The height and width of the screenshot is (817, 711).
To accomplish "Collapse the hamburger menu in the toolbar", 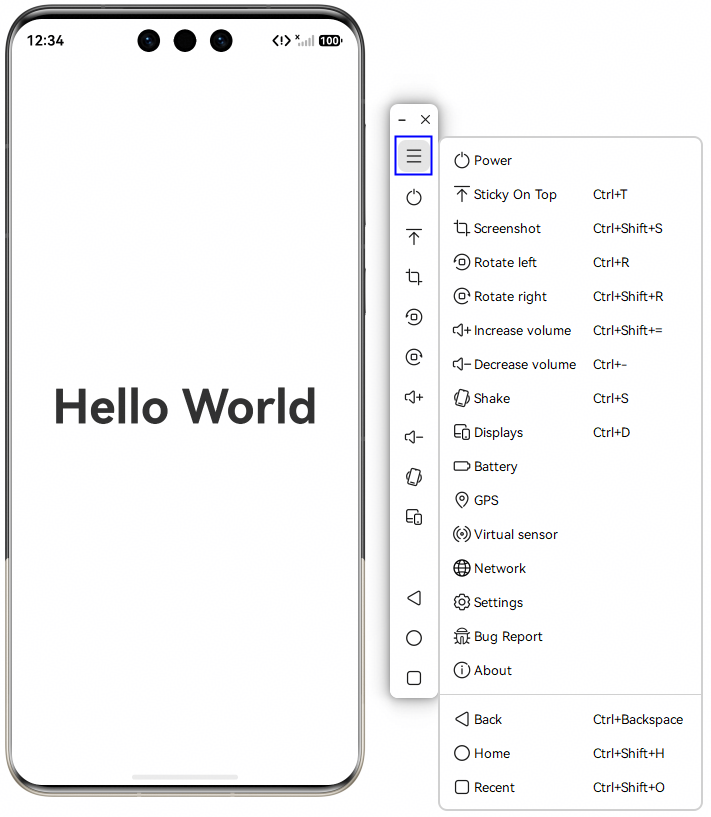I will coord(413,156).
